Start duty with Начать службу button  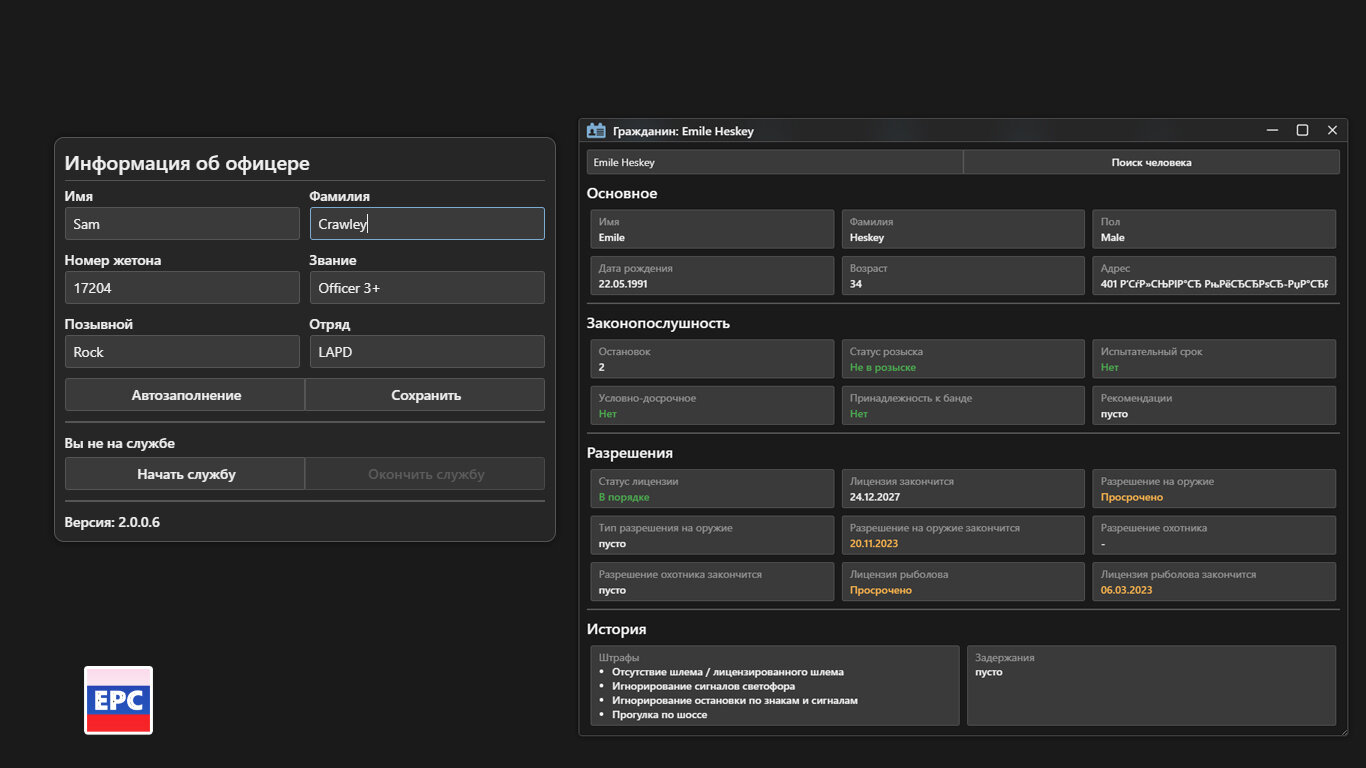click(x=185, y=474)
